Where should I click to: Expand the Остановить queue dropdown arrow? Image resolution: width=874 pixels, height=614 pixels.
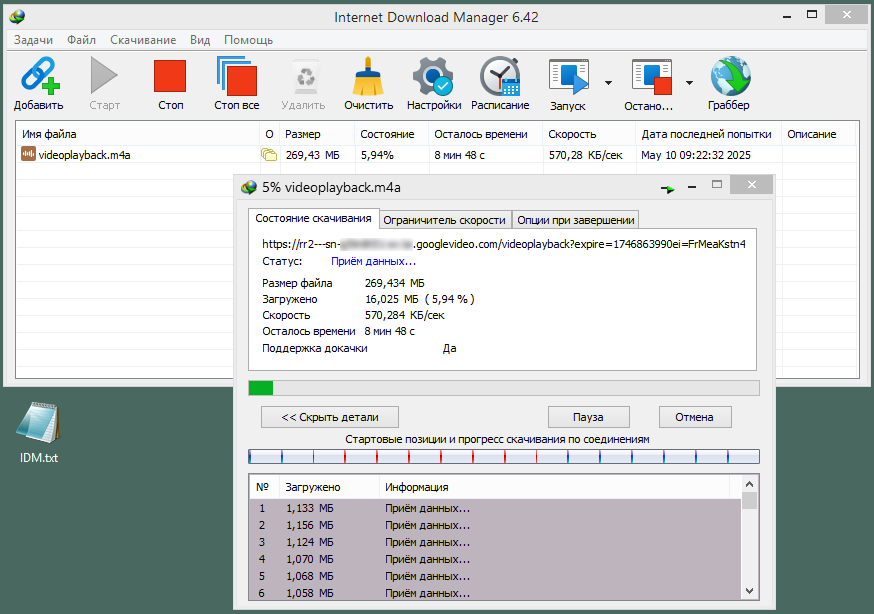point(689,82)
